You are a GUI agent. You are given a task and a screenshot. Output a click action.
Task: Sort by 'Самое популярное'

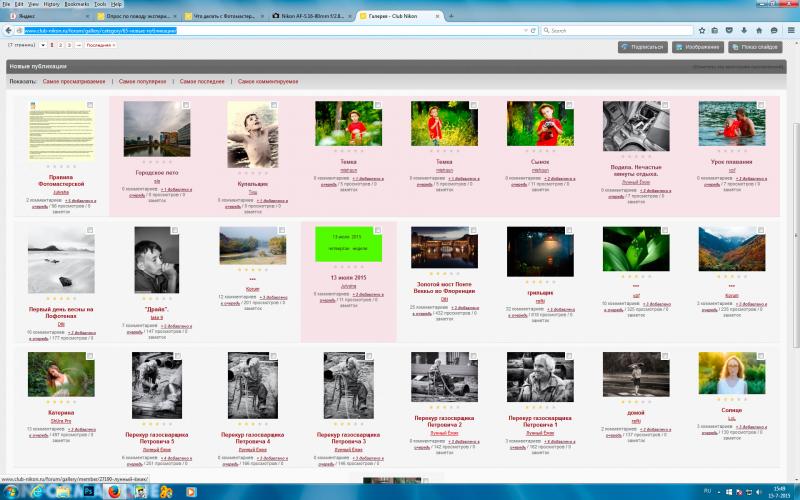coord(142,82)
